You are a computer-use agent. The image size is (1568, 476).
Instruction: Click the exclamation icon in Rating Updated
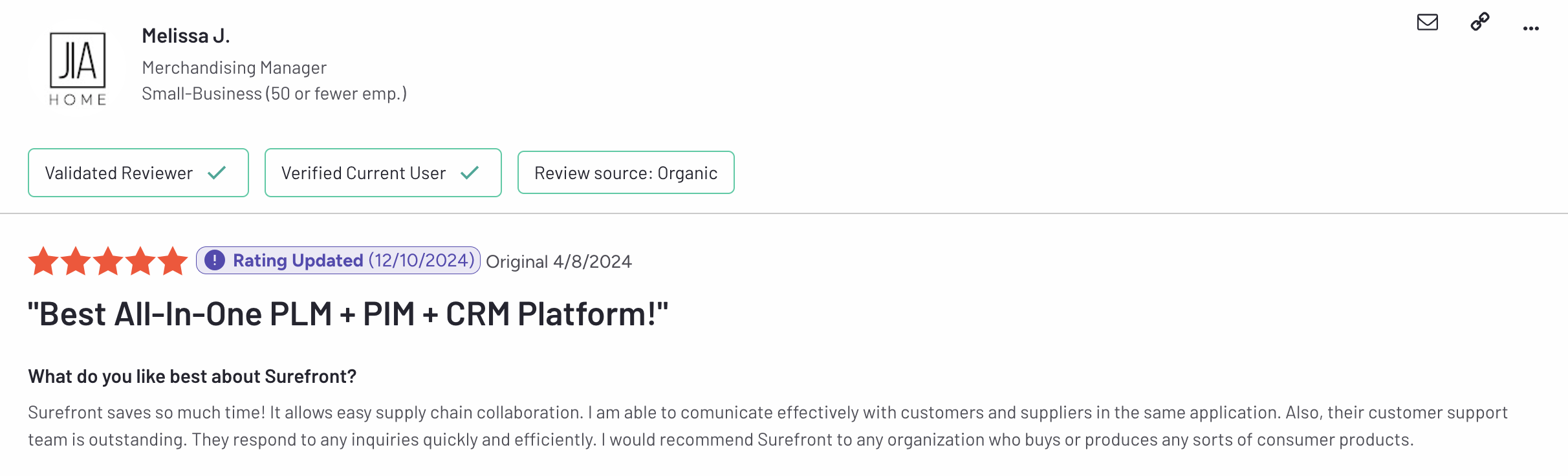(215, 261)
